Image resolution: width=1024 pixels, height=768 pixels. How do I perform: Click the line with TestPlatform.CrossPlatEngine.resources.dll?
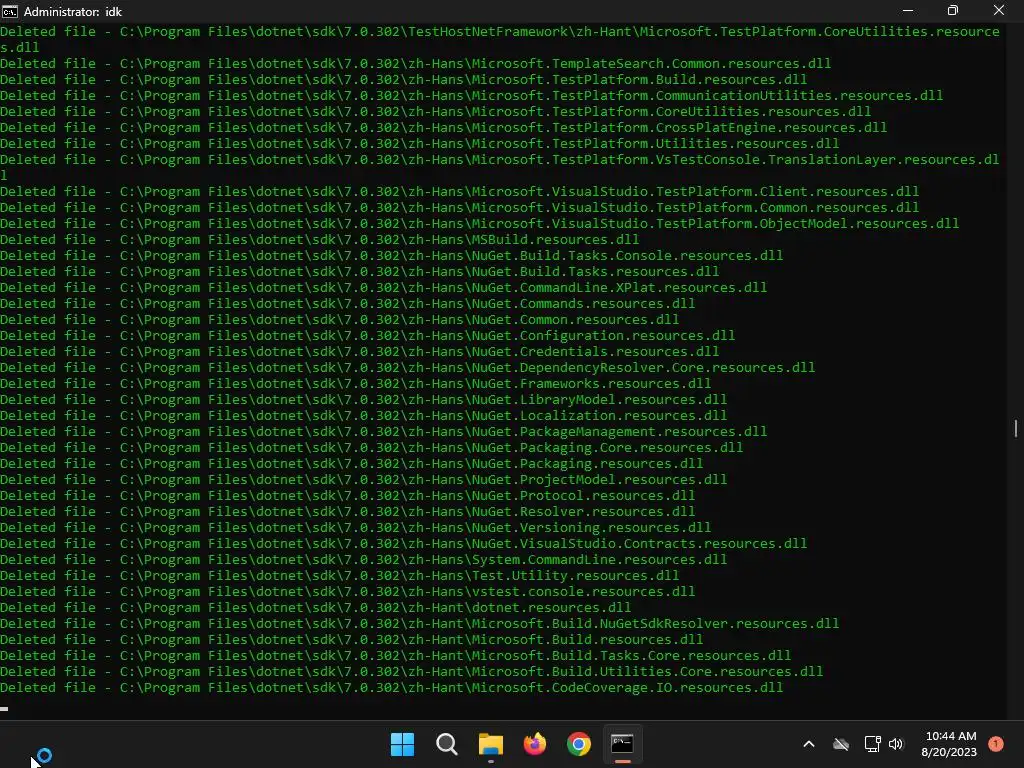pyautogui.click(x=443, y=127)
